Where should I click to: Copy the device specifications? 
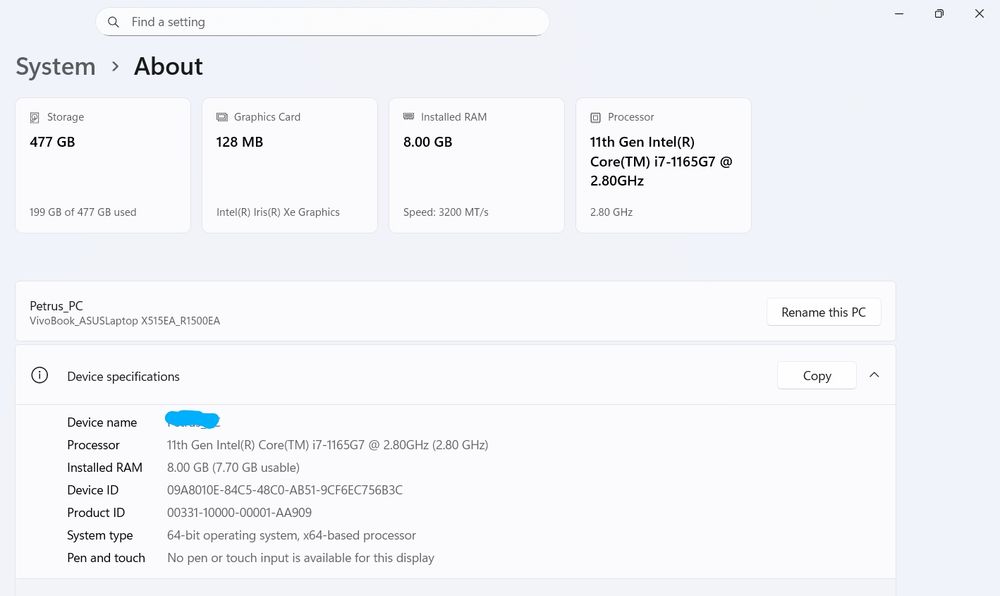coord(816,375)
